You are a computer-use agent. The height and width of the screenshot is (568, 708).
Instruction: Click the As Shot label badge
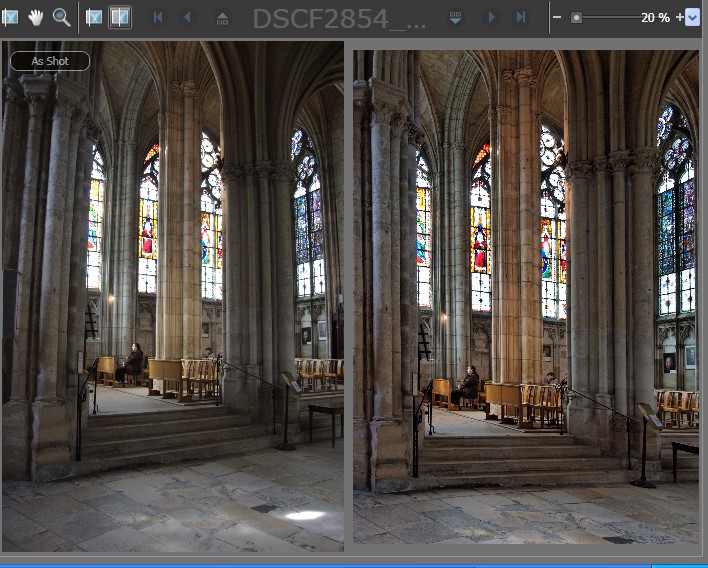click(x=50, y=61)
